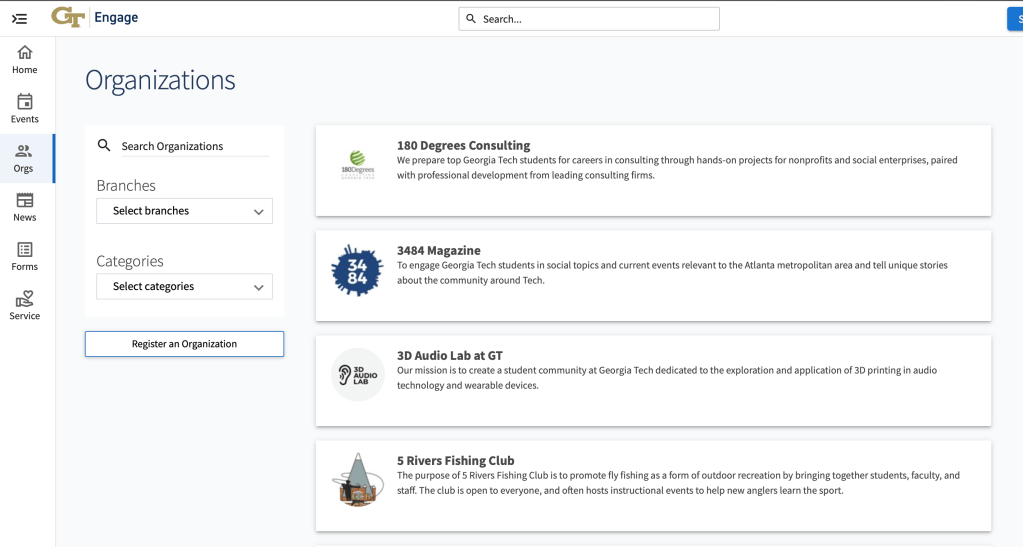Click the Home label in sidebar
Viewport: 1023px width, 547px height.
25,70
